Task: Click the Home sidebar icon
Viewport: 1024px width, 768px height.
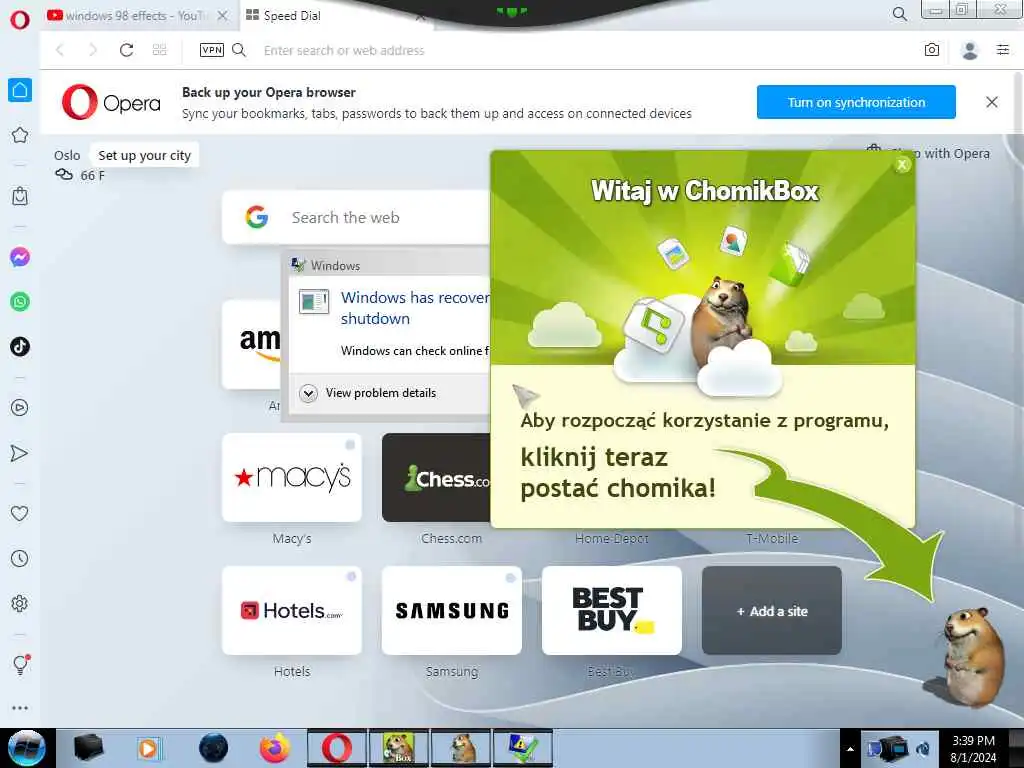Action: [x=20, y=90]
